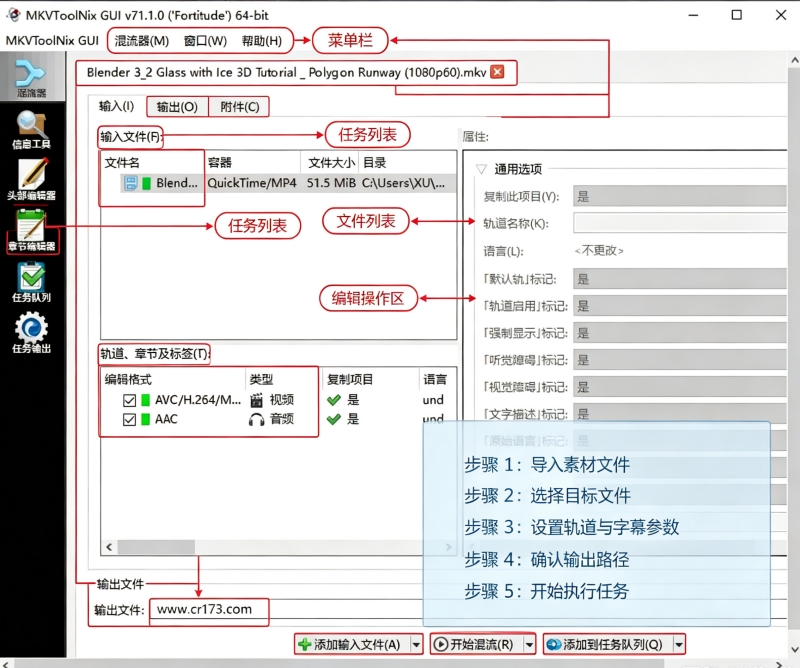Select the AVC/H.264/M... track row
800x668 pixels.
(279, 400)
